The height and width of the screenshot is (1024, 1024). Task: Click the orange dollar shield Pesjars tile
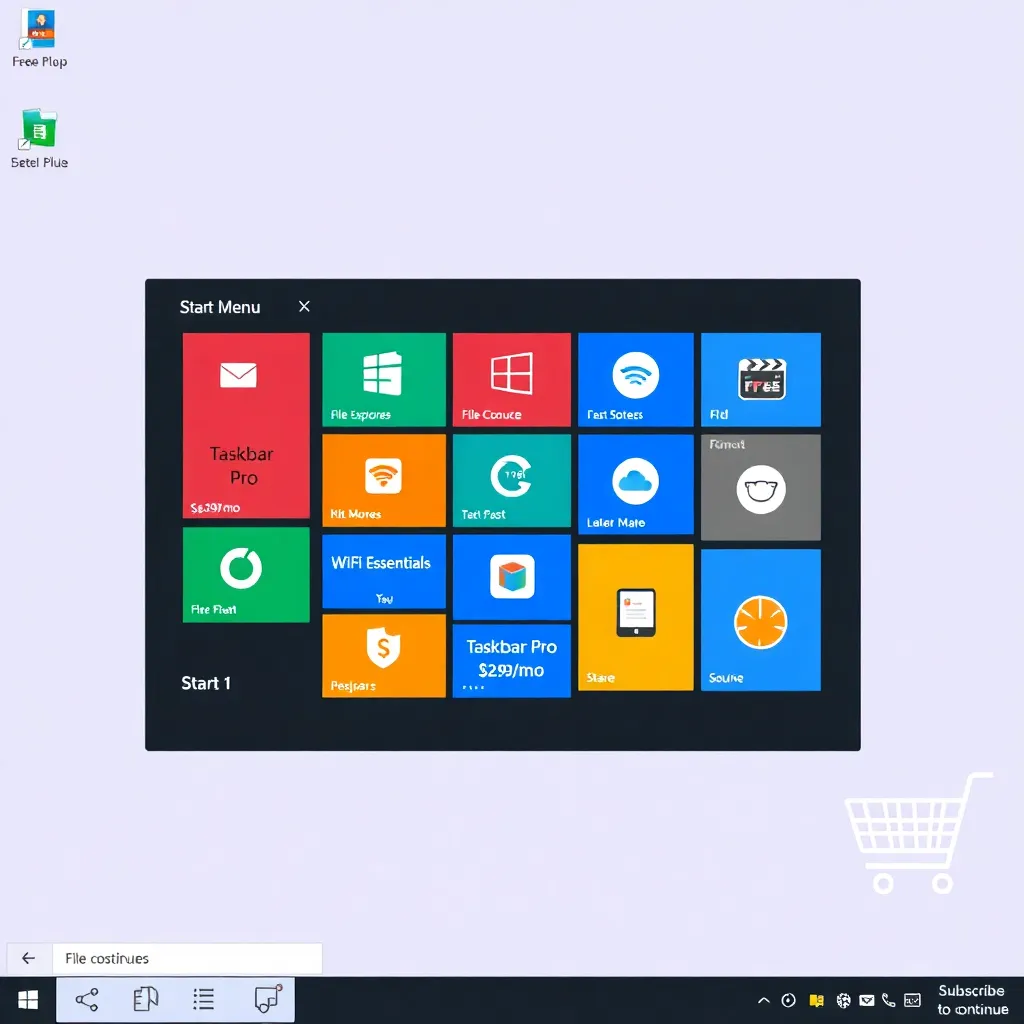(383, 657)
